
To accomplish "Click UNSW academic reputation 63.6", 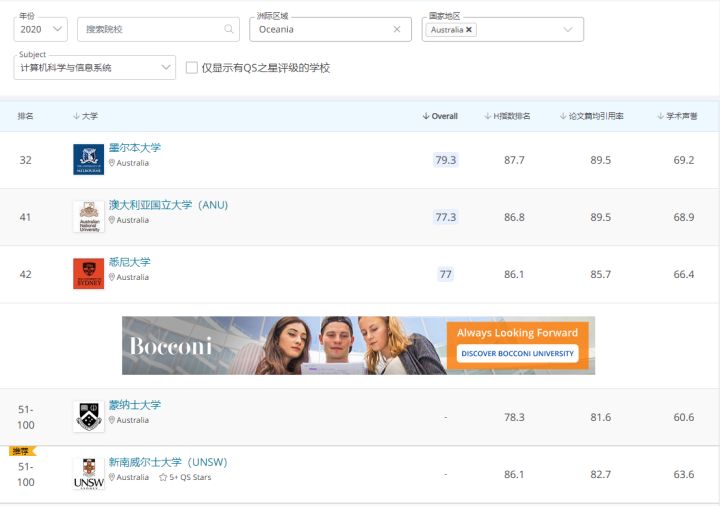I will point(684,474).
